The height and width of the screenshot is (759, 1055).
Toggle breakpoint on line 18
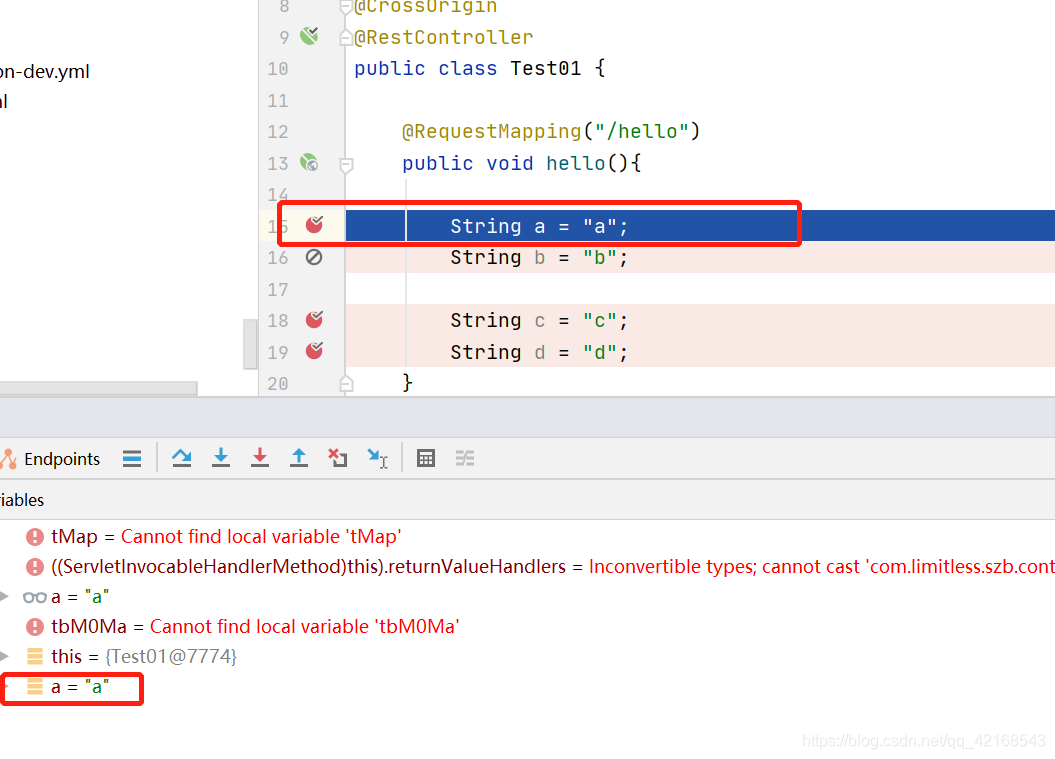click(x=314, y=319)
